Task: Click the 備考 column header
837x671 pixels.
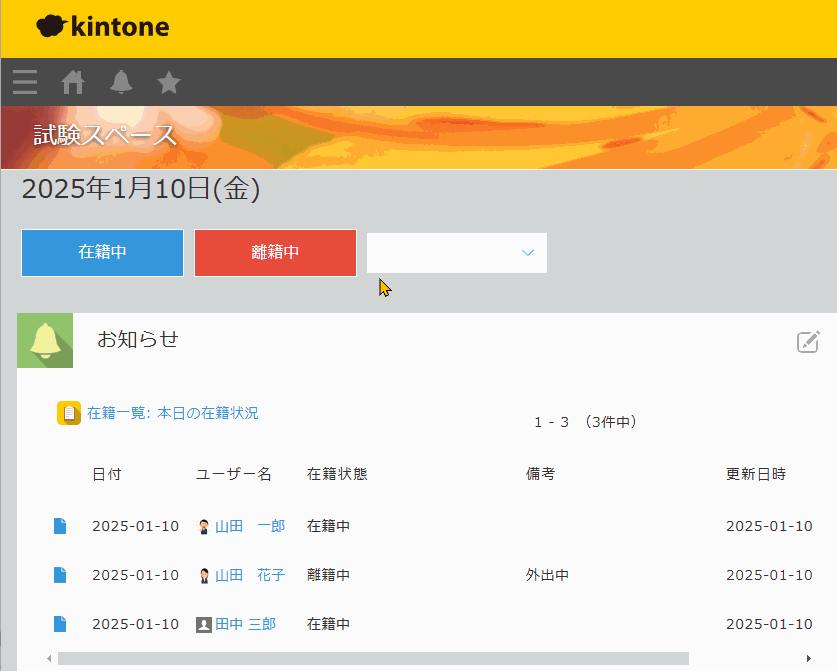Action: coord(541,474)
